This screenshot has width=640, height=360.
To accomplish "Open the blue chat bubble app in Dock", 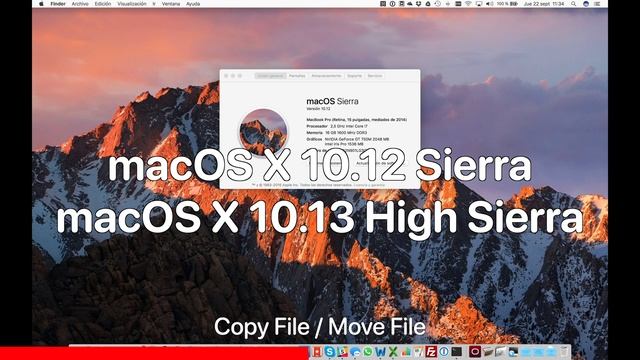I will coord(355,351).
